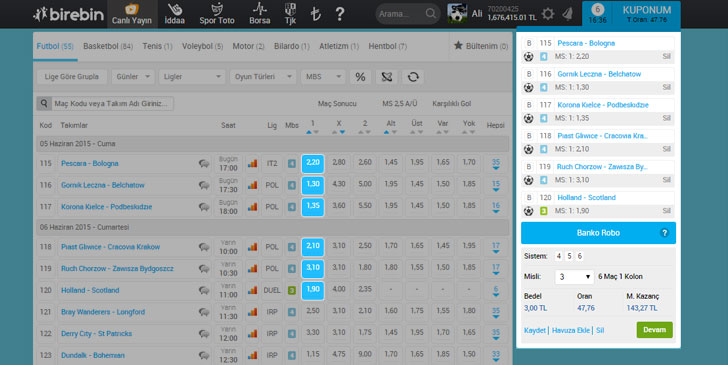
Task: Open the Piast Gliwice - Cracovia Krakow match link
Action: [110, 247]
